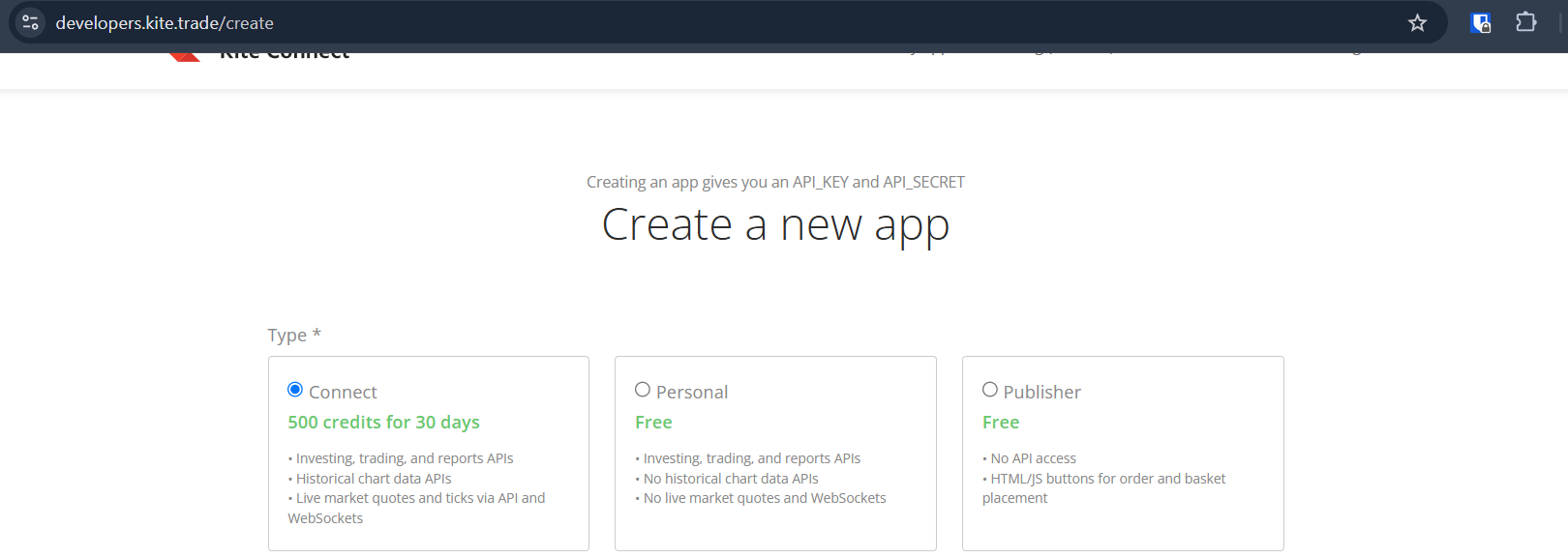Click the site information icon in address bar
Screen dimensions: 1568x558
(x=30, y=22)
